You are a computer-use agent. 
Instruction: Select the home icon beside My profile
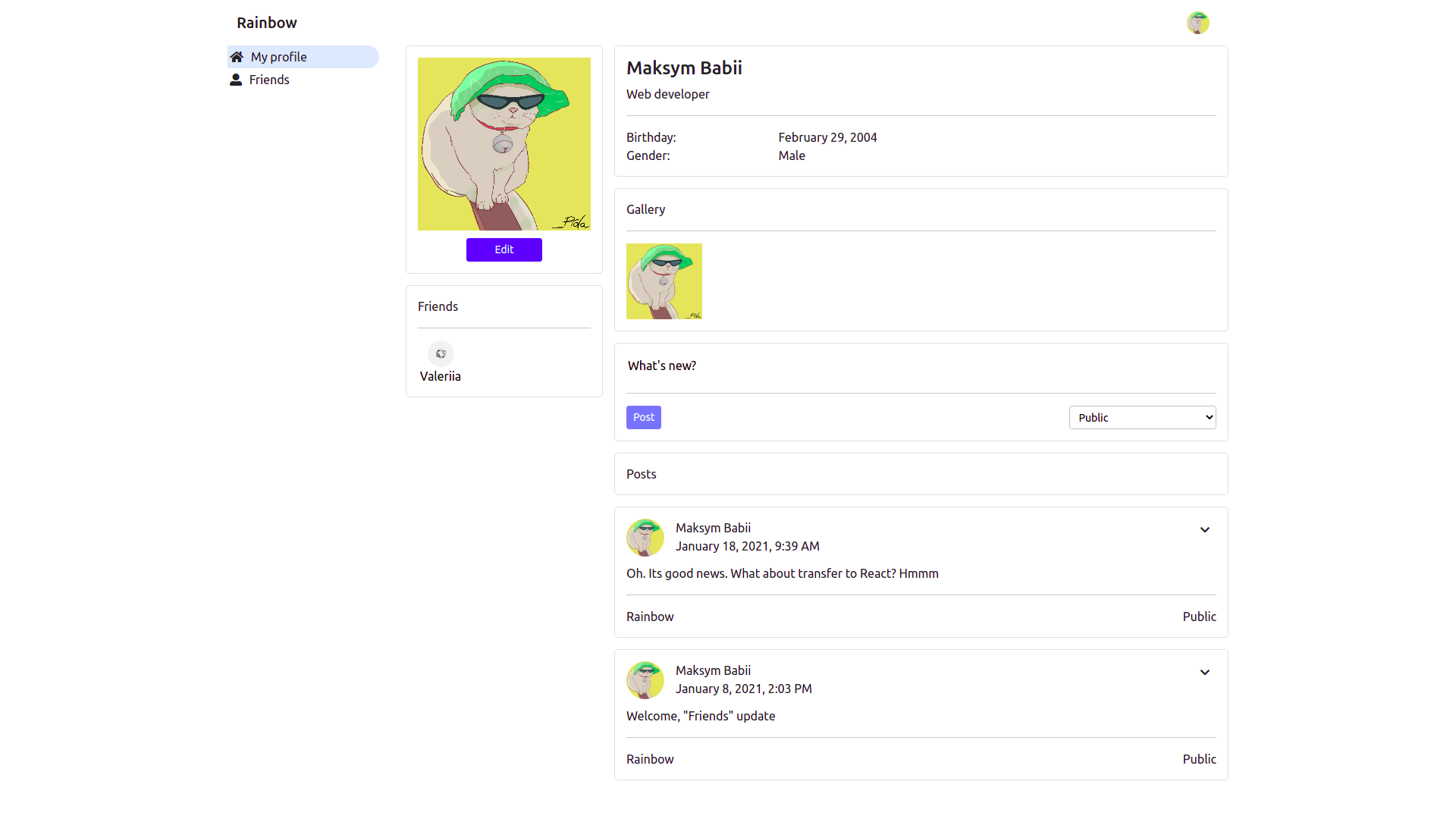236,56
